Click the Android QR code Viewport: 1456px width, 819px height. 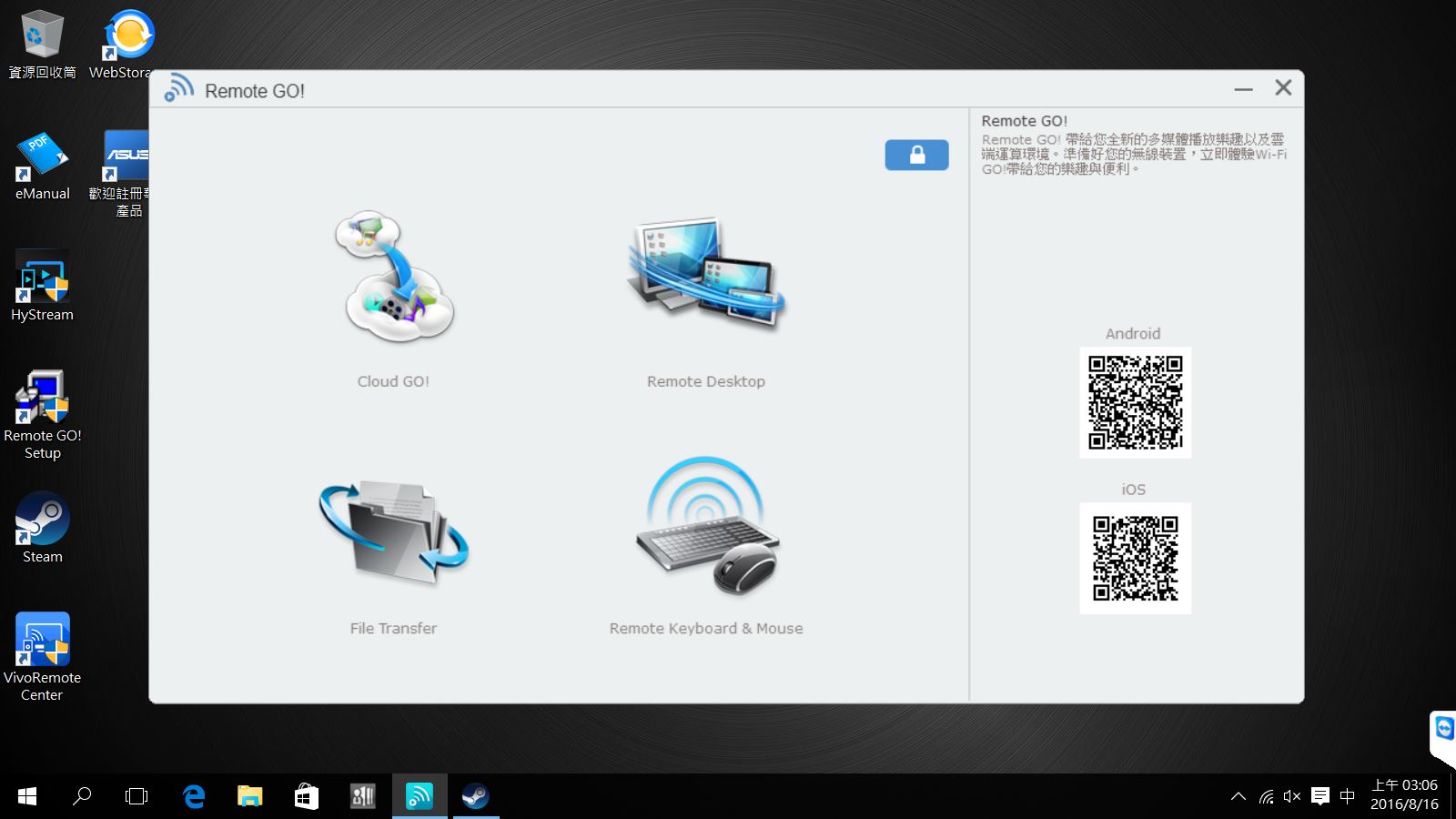1135,402
